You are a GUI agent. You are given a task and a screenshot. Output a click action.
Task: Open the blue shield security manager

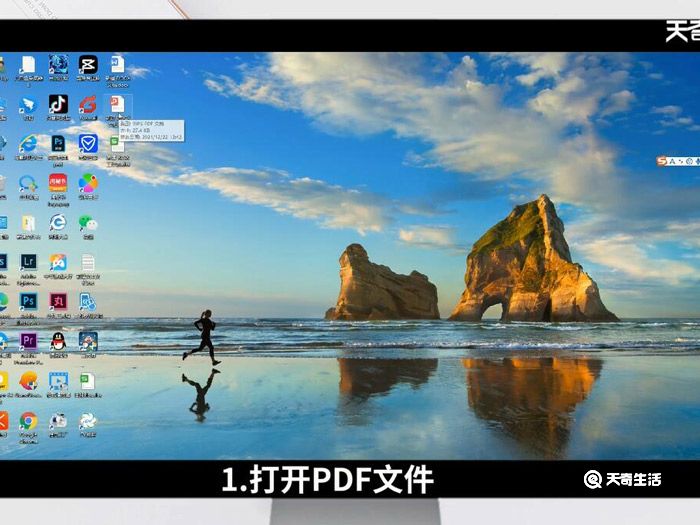tap(88, 144)
